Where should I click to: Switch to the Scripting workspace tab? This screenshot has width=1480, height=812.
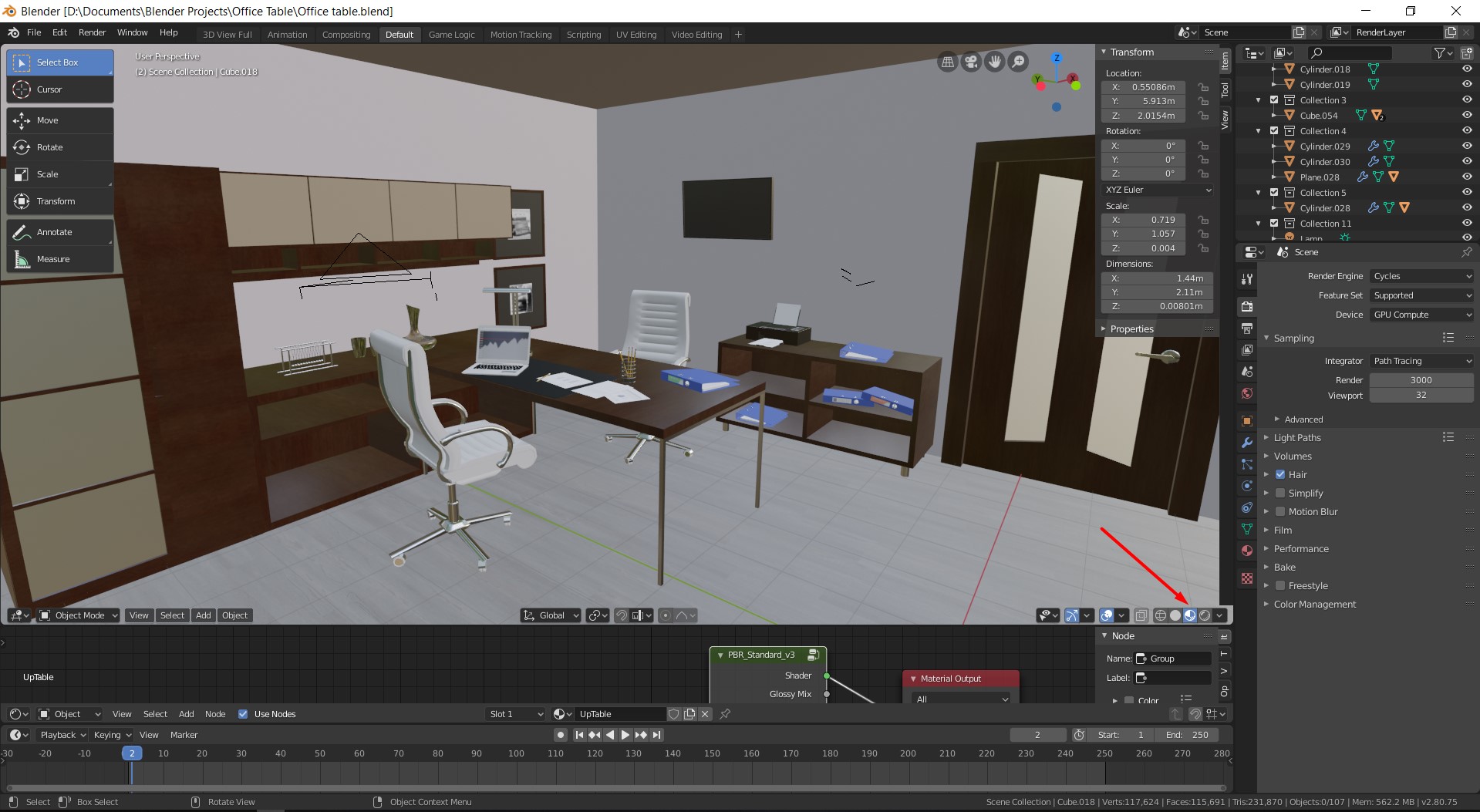[x=584, y=34]
